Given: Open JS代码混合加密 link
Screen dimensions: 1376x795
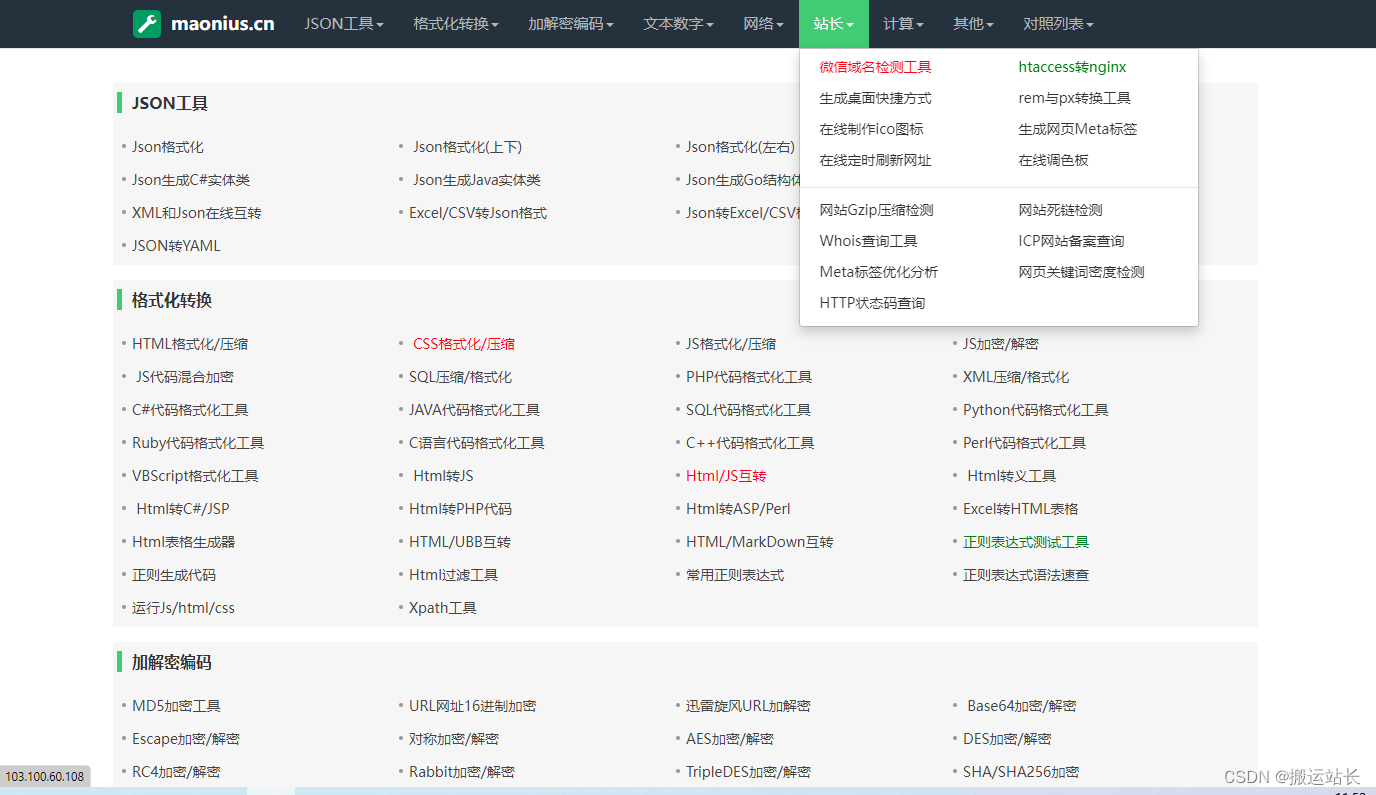Looking at the screenshot, I should coord(185,377).
